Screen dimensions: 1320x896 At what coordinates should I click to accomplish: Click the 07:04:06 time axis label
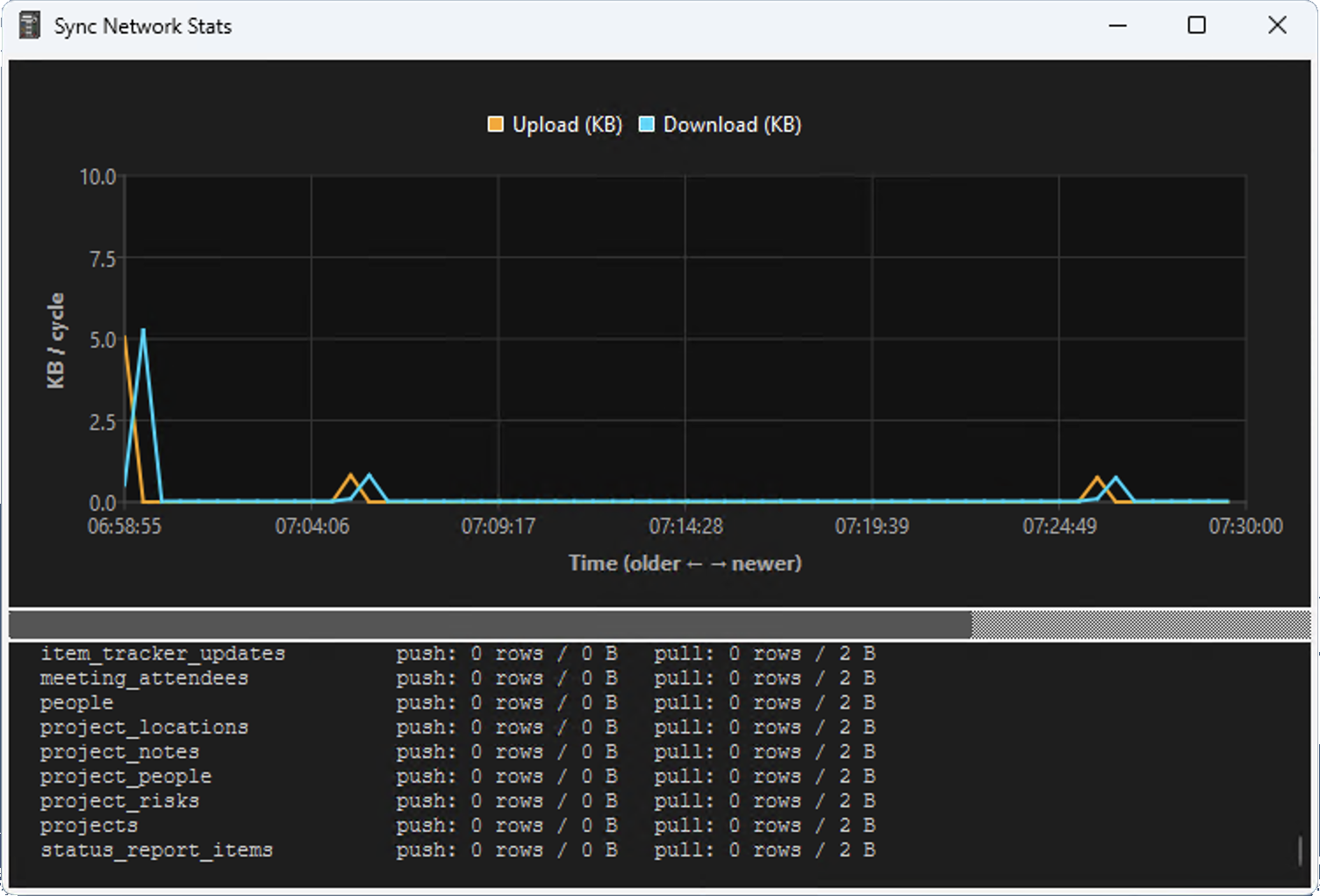pyautogui.click(x=312, y=527)
